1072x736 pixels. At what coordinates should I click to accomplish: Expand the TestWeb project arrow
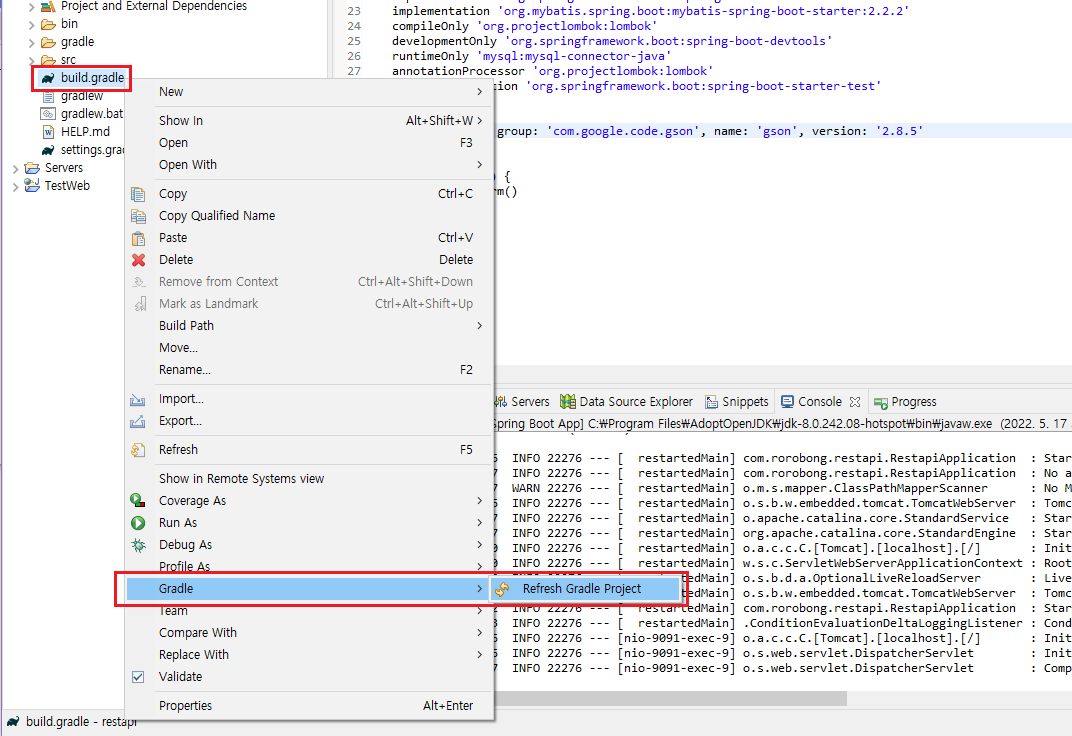click(x=15, y=186)
